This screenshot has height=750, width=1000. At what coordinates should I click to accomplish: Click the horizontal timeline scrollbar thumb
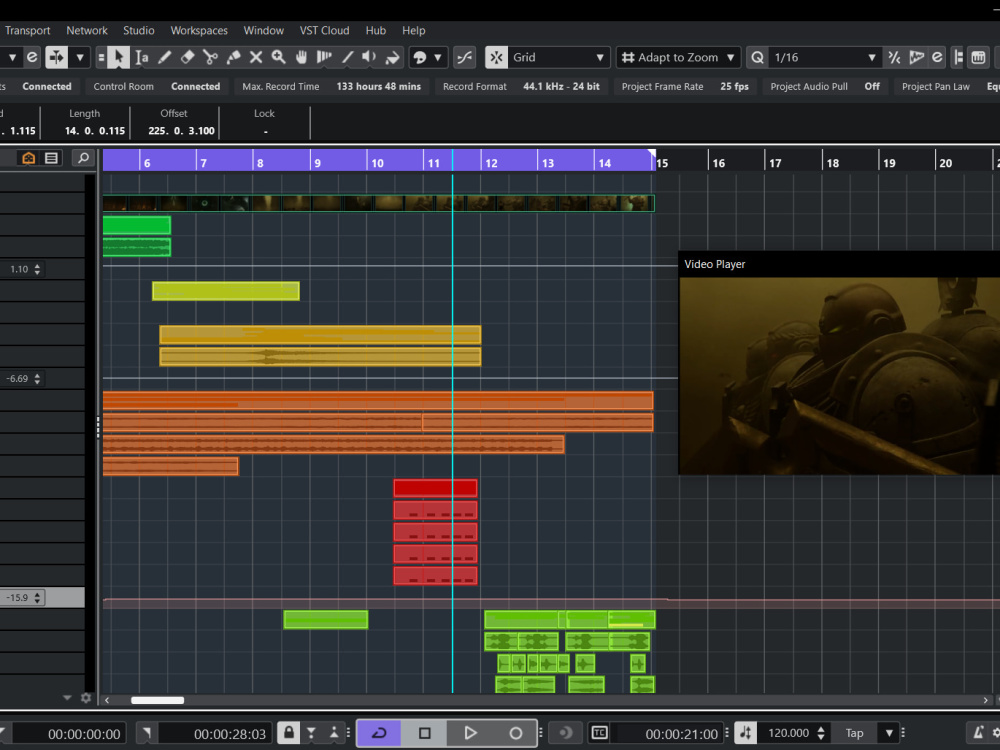[x=158, y=700]
